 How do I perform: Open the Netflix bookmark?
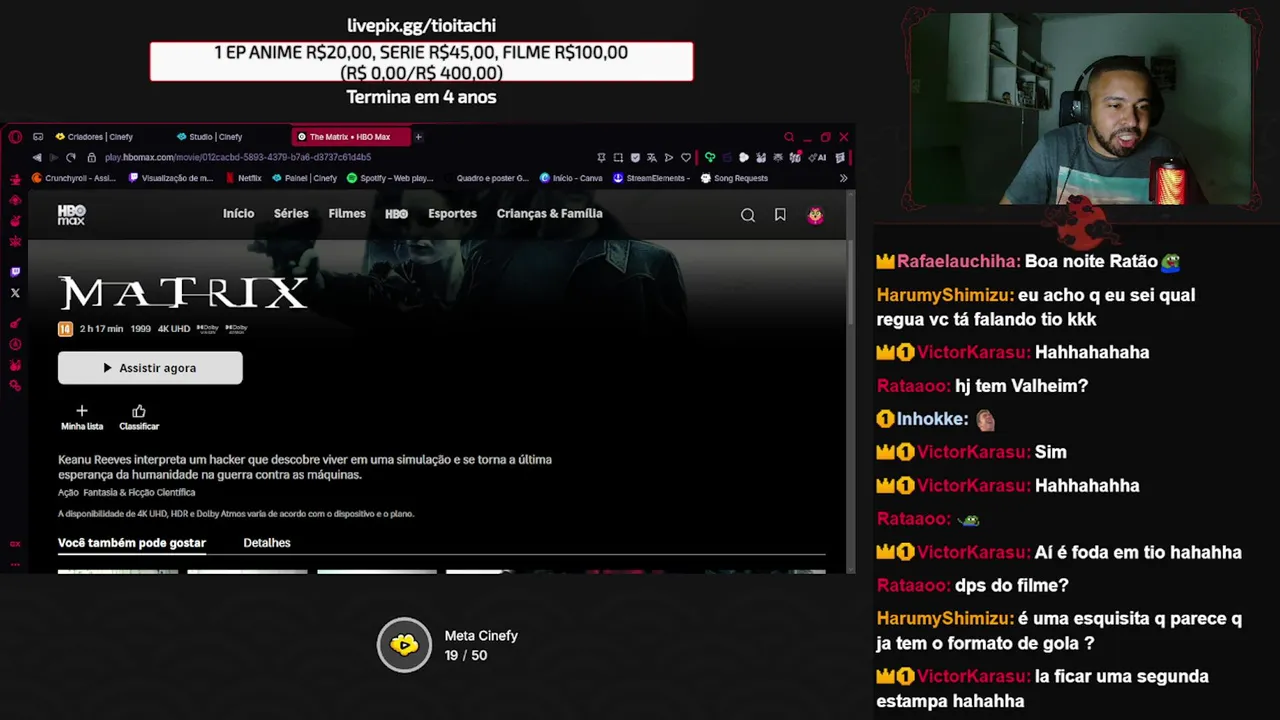(x=243, y=178)
